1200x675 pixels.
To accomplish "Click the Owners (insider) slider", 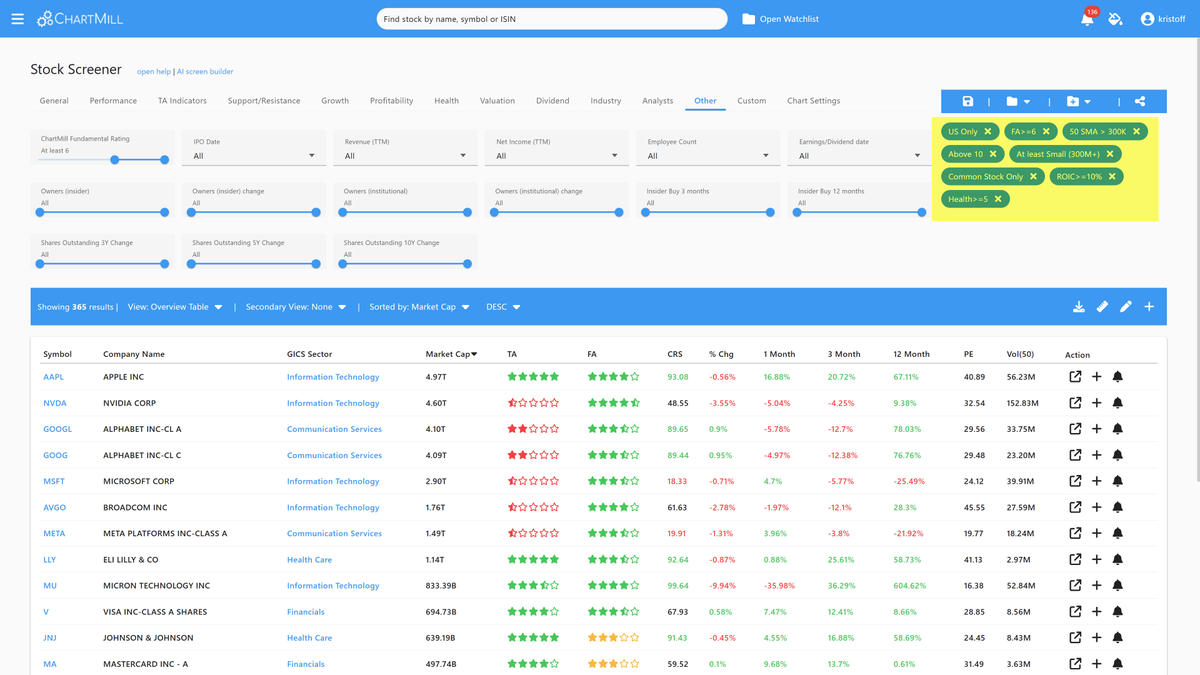I will pos(102,212).
